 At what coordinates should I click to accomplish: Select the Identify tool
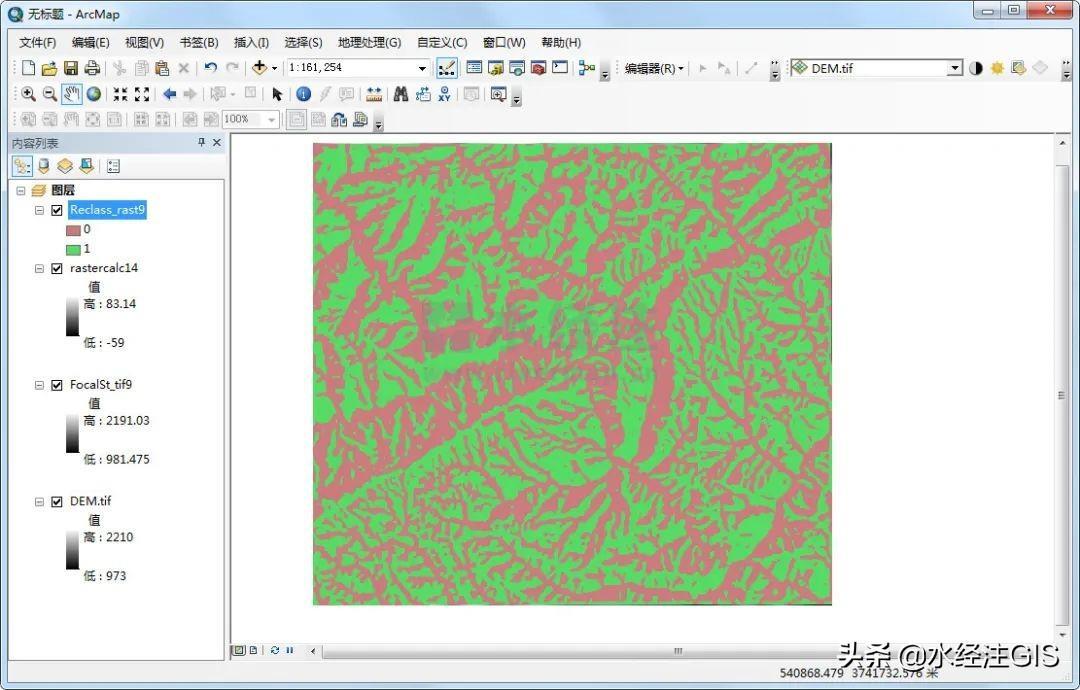(303, 94)
